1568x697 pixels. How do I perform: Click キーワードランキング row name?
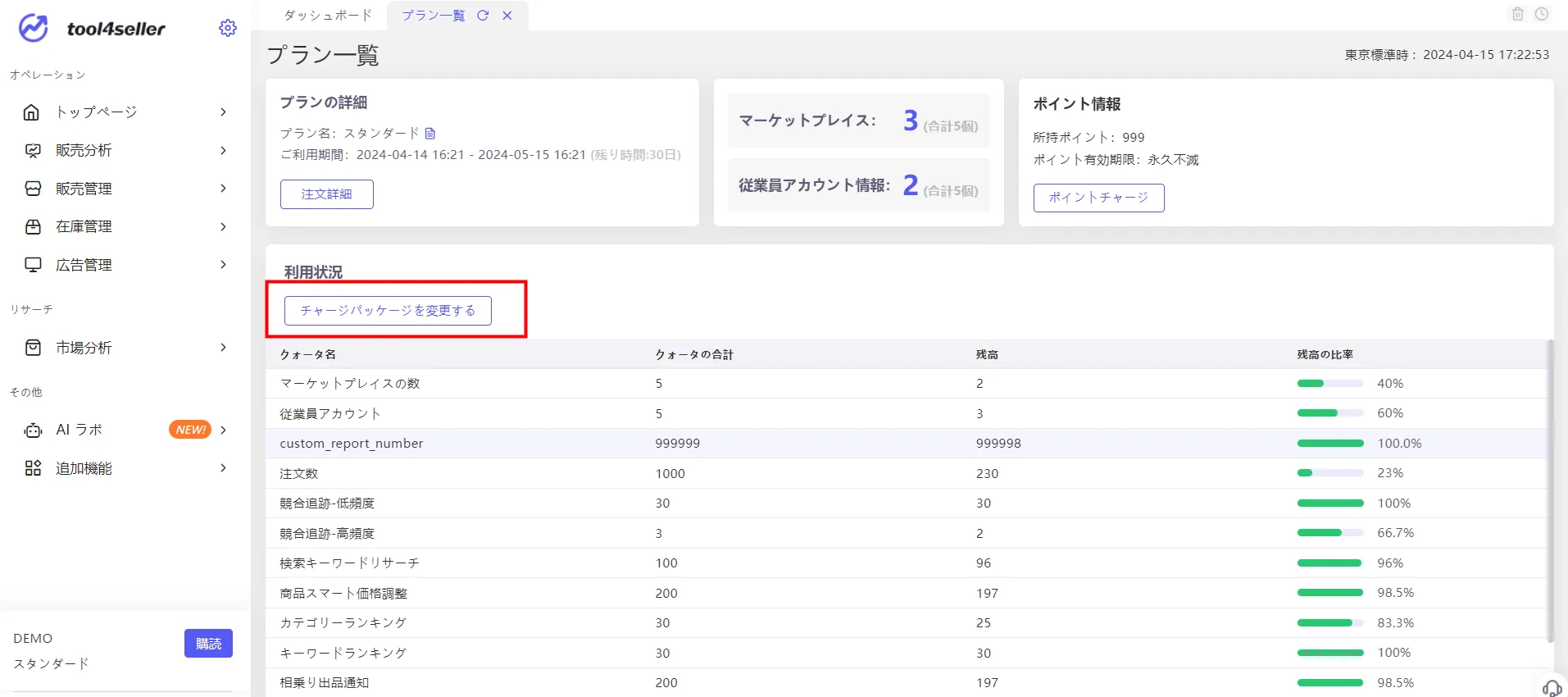coord(343,653)
